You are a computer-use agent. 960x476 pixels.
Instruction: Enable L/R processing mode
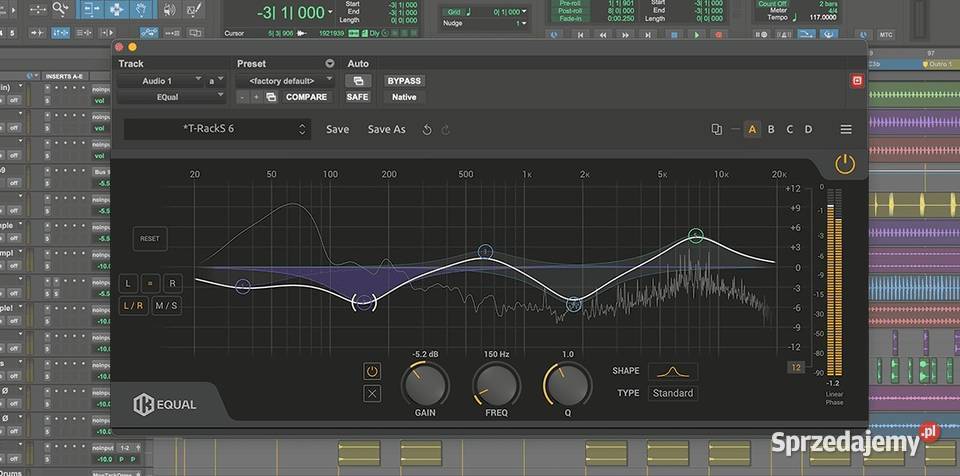click(x=133, y=305)
